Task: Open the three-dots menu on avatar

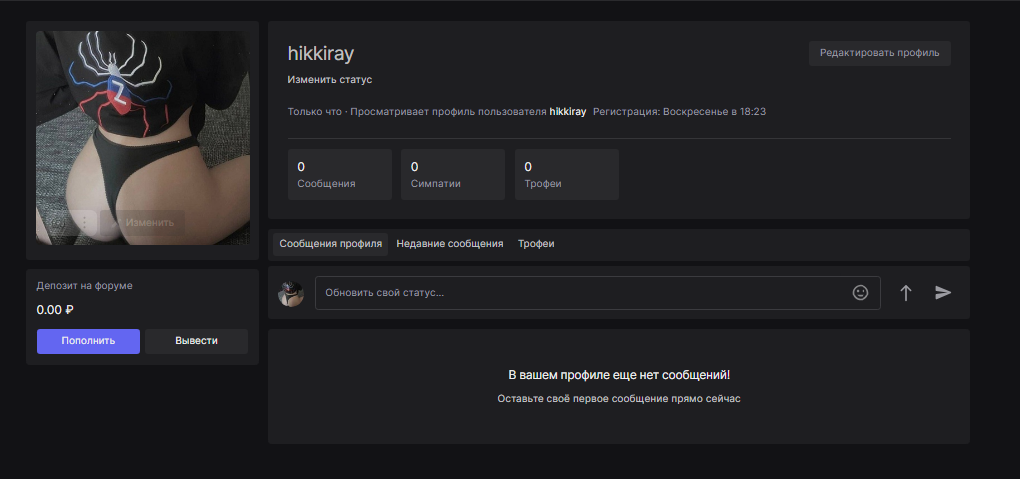Action: [85, 222]
